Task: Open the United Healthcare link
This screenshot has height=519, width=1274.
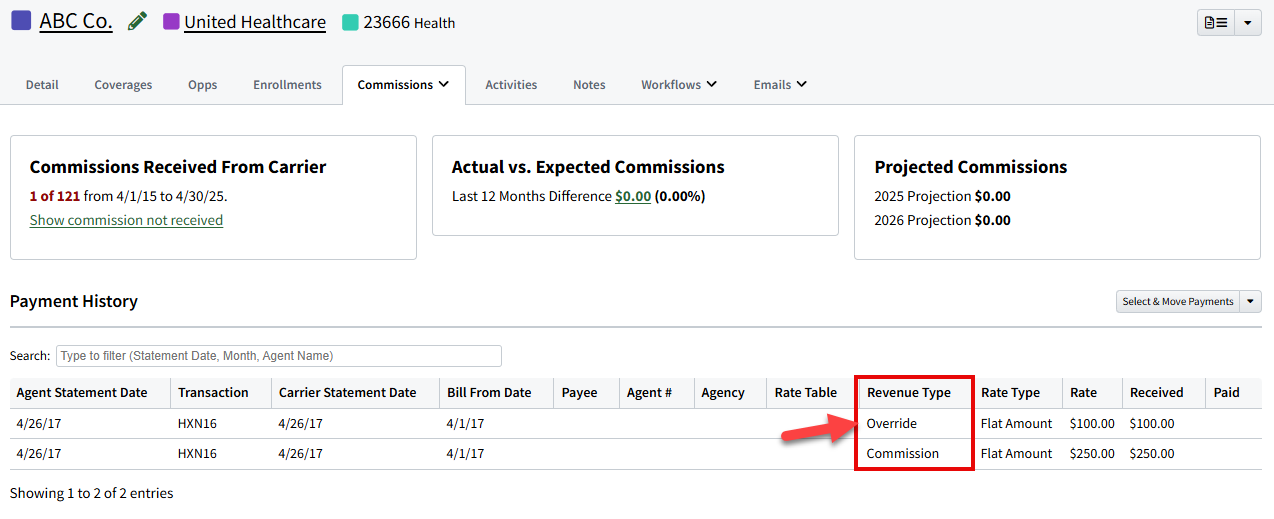Action: tap(255, 22)
